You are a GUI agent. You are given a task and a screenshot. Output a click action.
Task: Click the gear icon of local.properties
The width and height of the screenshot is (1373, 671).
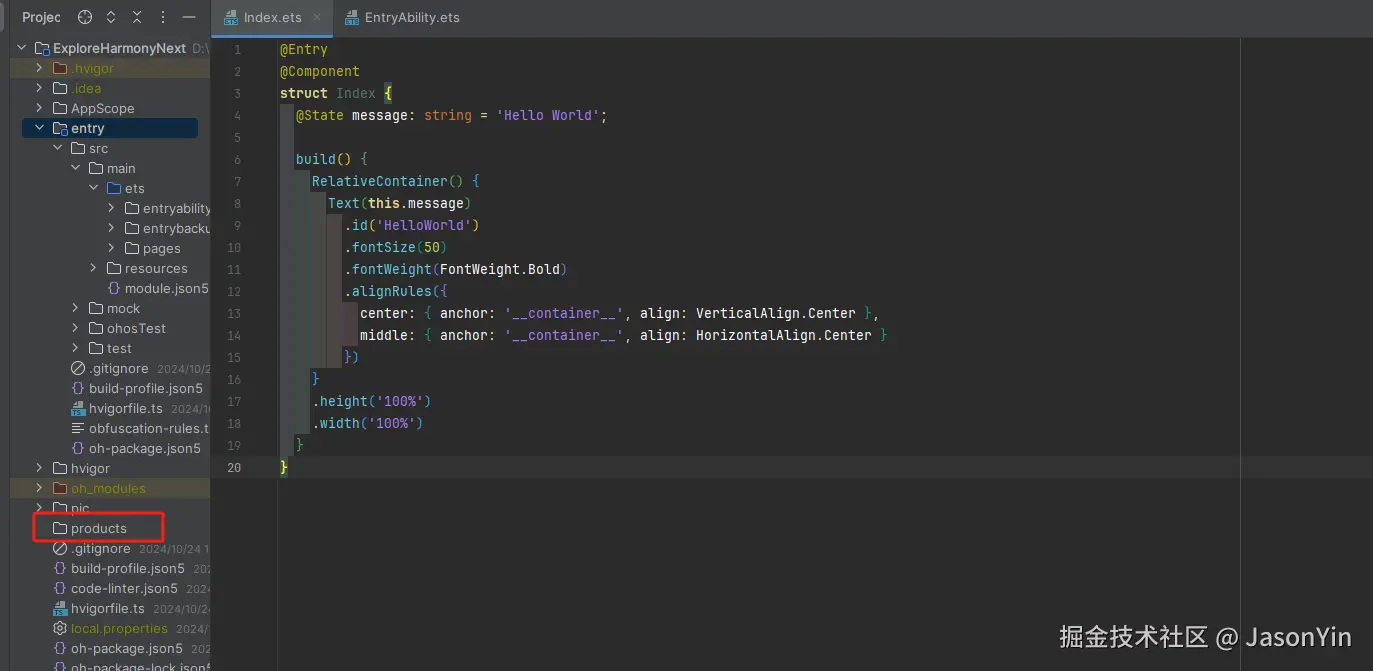click(x=60, y=628)
